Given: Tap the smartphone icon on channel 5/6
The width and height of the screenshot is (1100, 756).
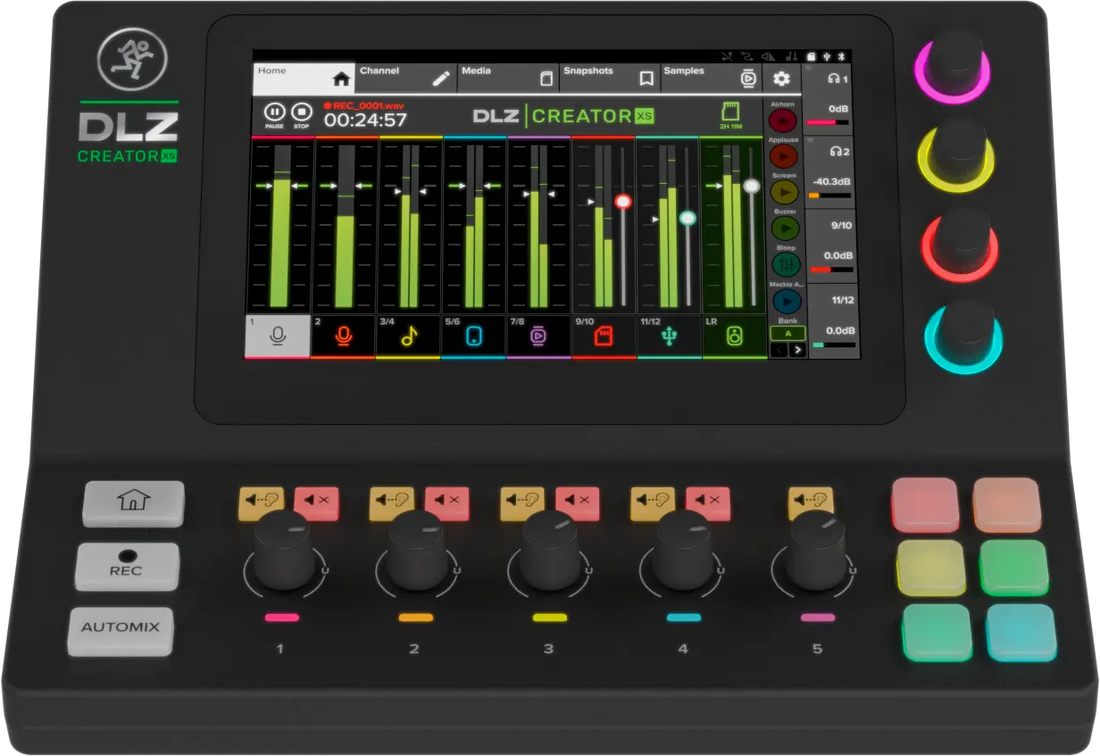Looking at the screenshot, I should [475, 335].
